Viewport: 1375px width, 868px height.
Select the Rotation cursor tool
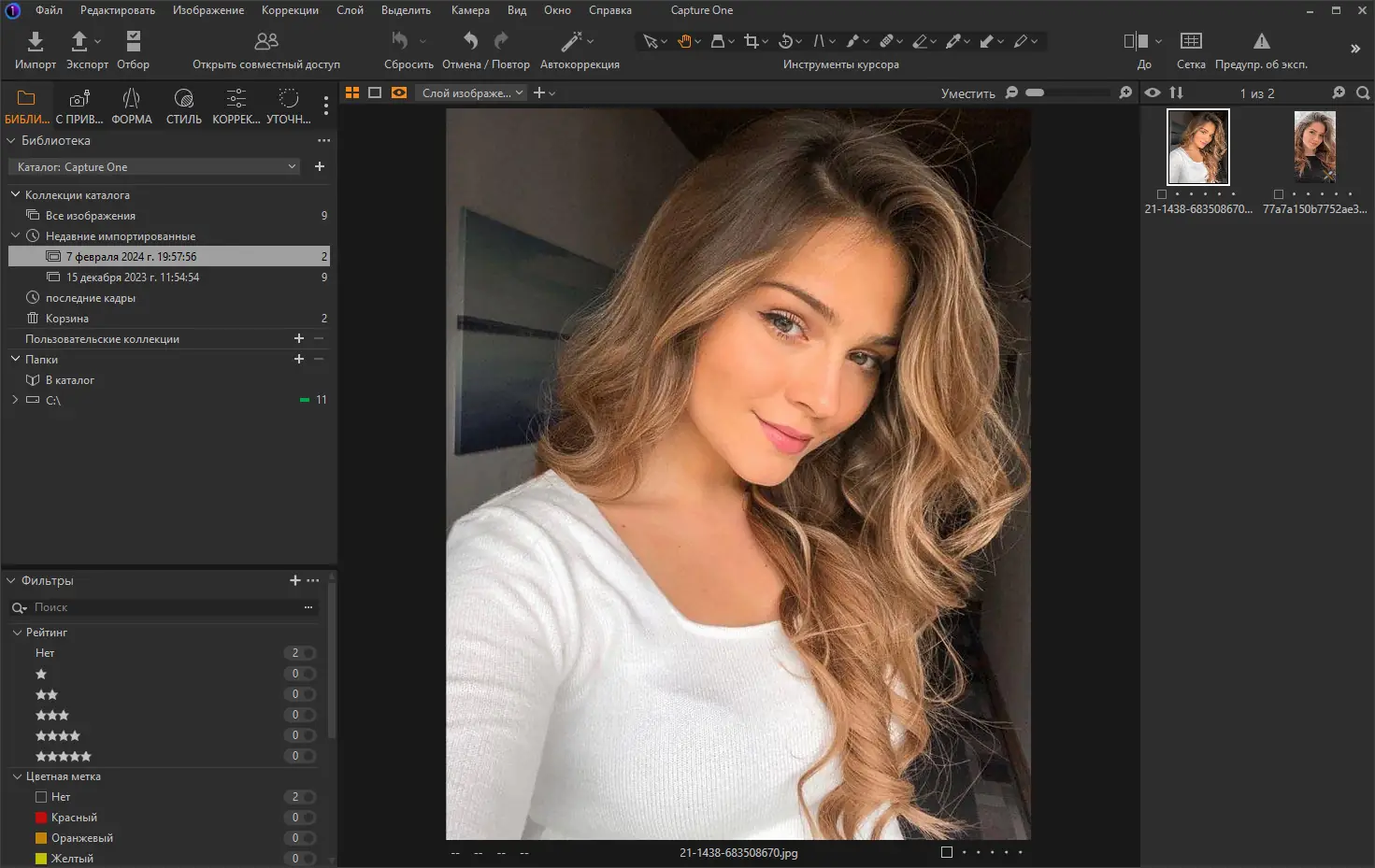[x=783, y=41]
